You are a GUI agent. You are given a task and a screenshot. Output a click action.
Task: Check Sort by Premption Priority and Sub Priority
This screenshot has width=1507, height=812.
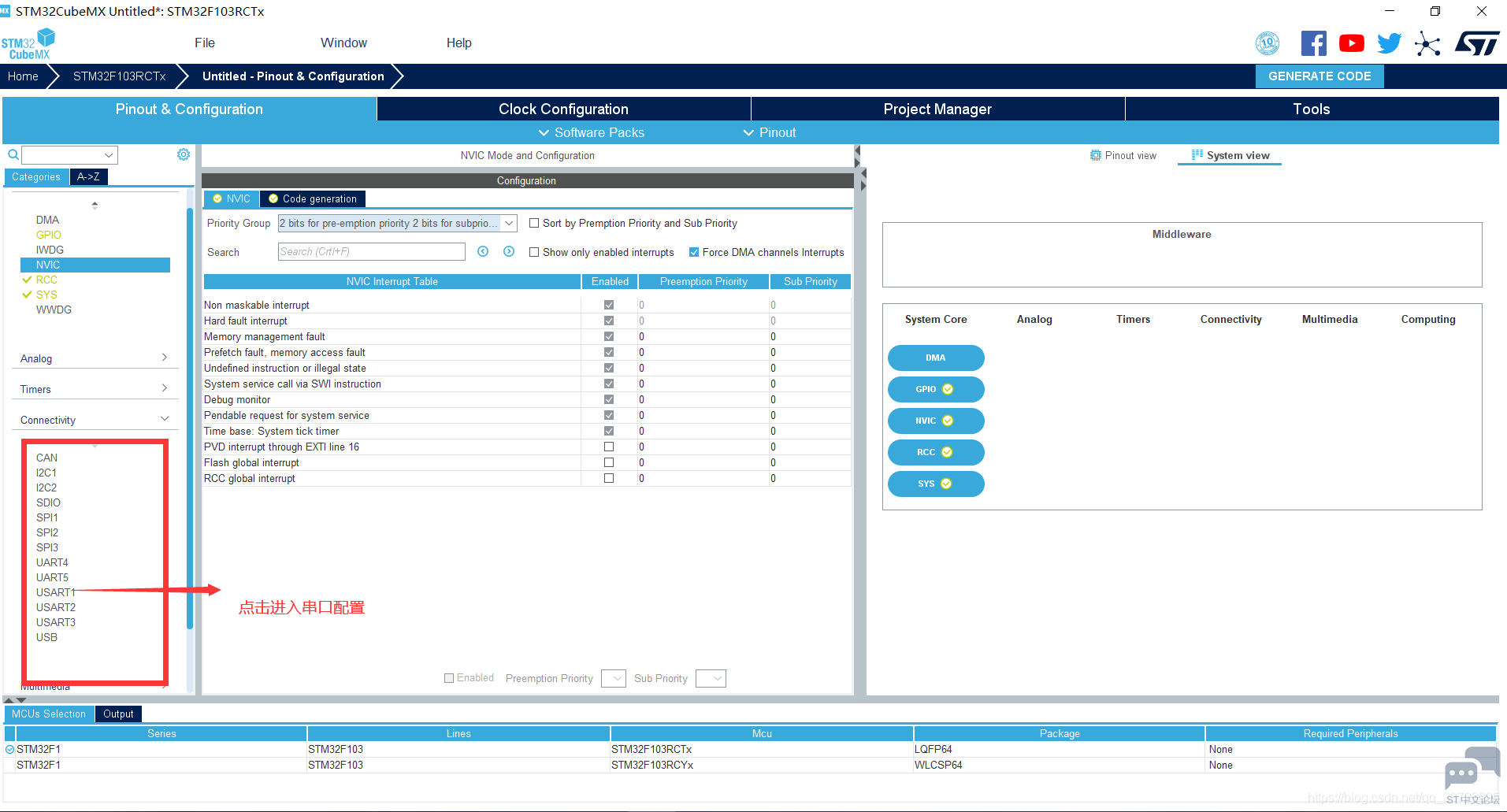pos(534,223)
